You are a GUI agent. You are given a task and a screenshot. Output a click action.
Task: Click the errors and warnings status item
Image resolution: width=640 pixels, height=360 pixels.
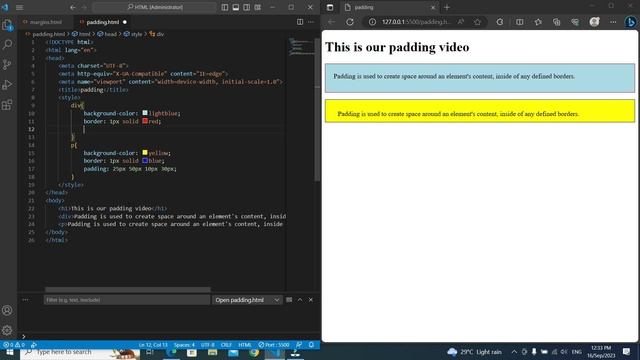(14, 345)
